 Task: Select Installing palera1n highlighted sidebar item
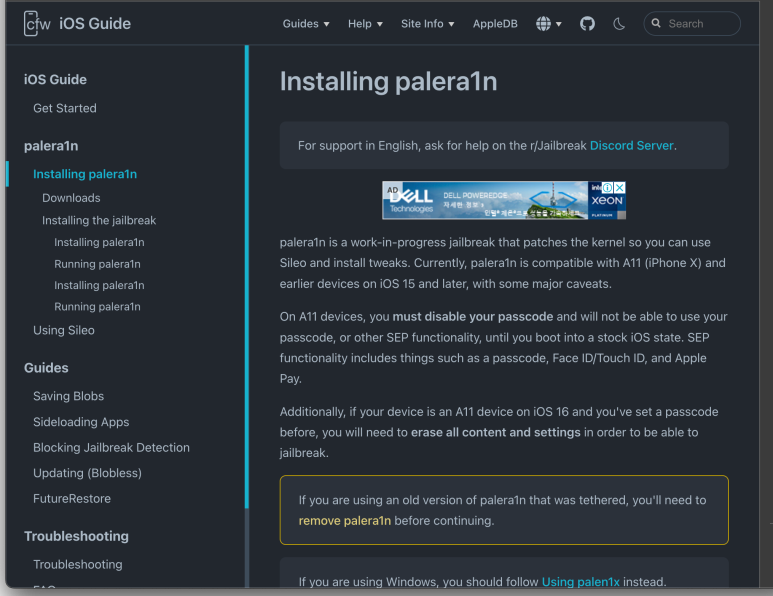[85, 174]
